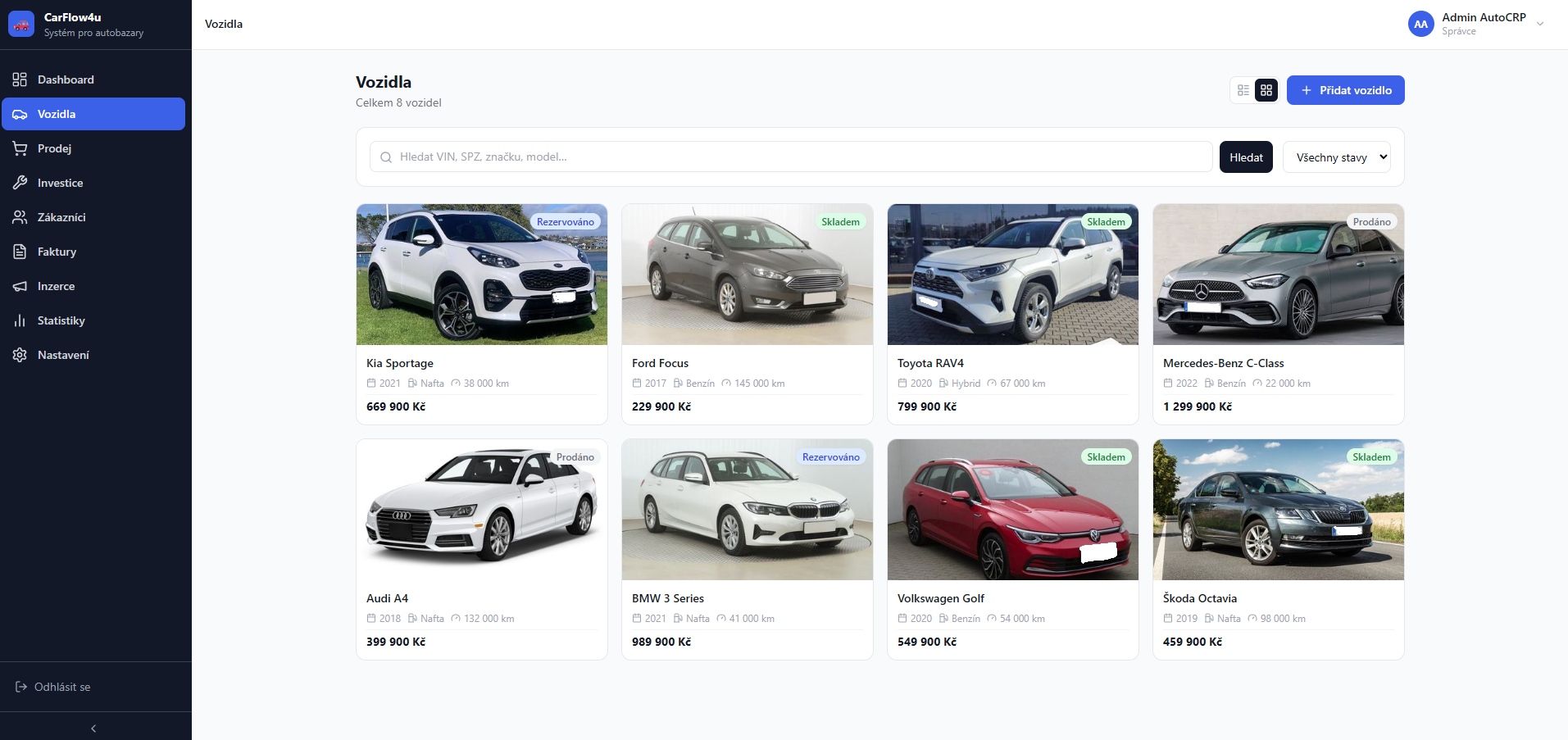Click the Toyota RAV4 title

(930, 363)
